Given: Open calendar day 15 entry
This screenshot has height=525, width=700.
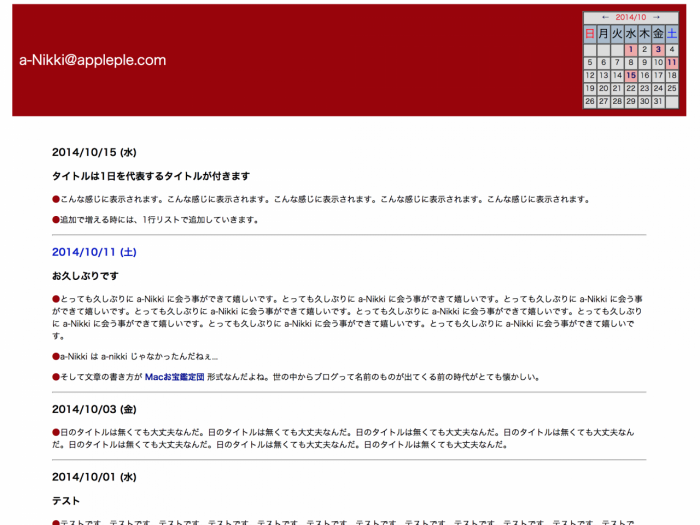Looking at the screenshot, I should coord(631,75).
